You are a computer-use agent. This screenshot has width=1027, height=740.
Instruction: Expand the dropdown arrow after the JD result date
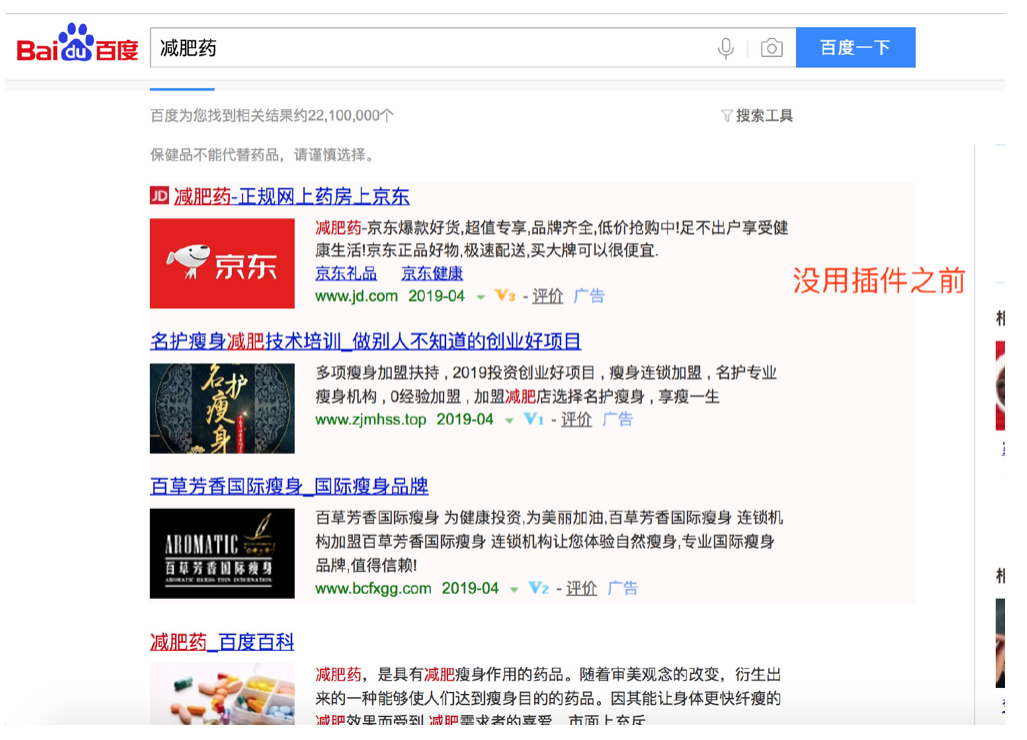click(x=481, y=295)
